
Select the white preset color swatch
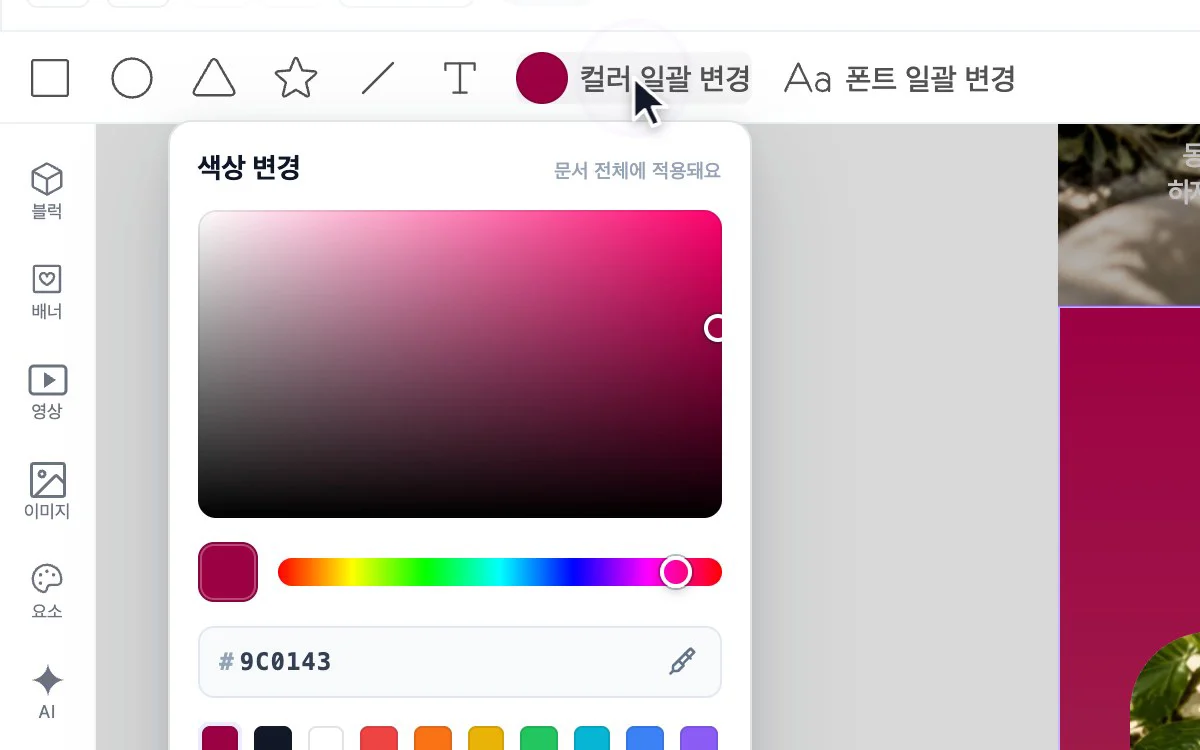(x=326, y=739)
